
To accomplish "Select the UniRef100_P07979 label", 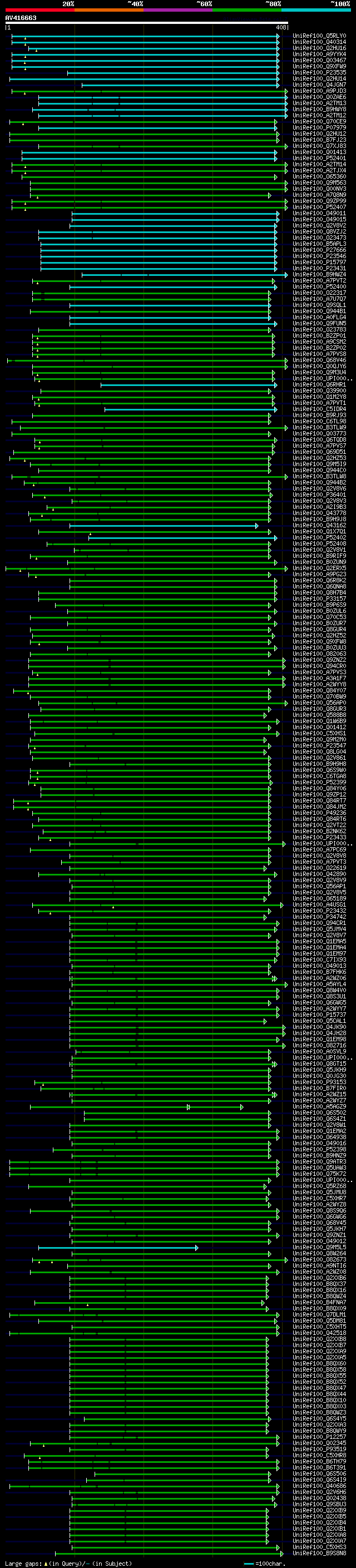I will tap(319, 128).
